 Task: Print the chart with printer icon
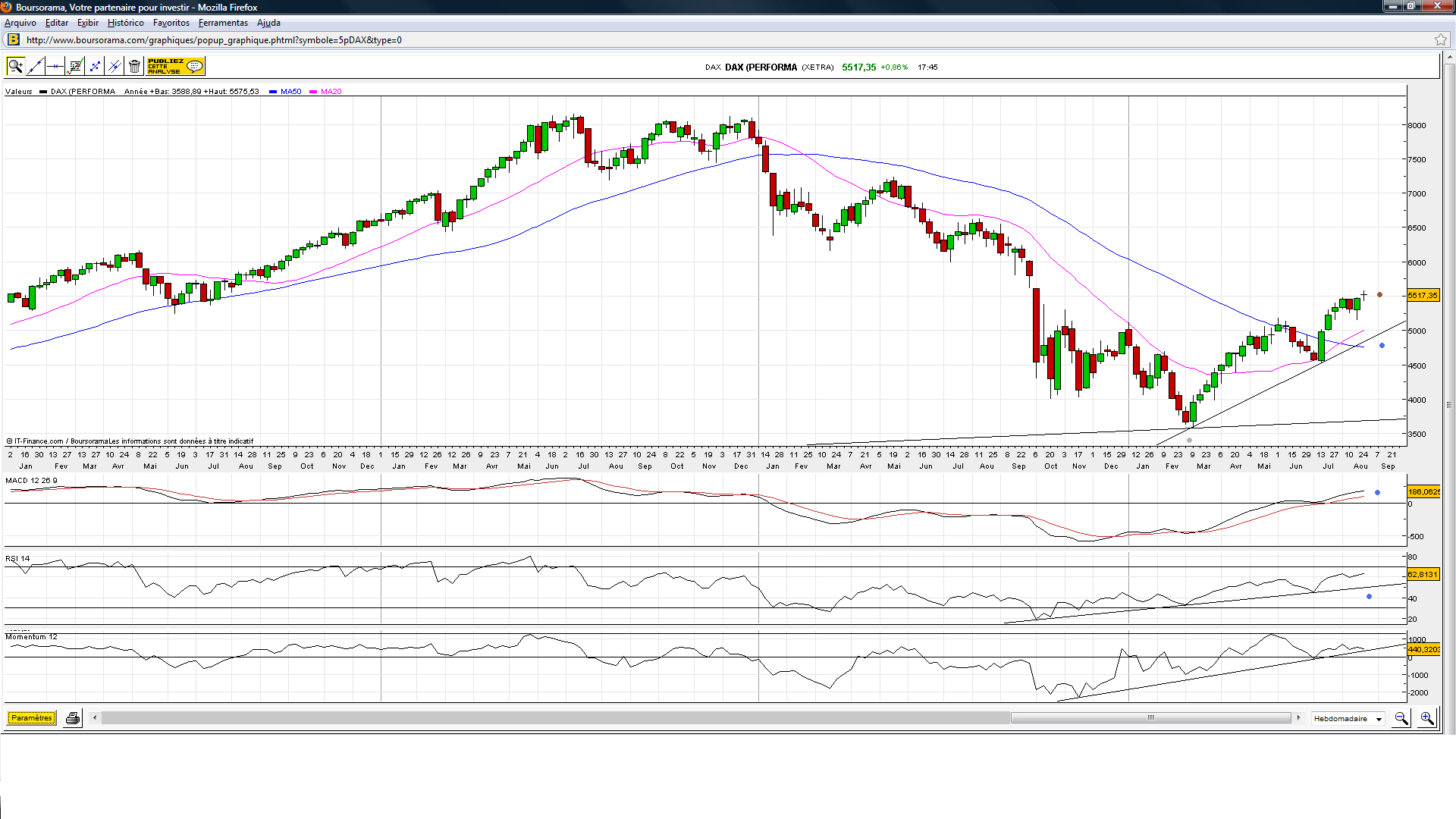tap(73, 718)
